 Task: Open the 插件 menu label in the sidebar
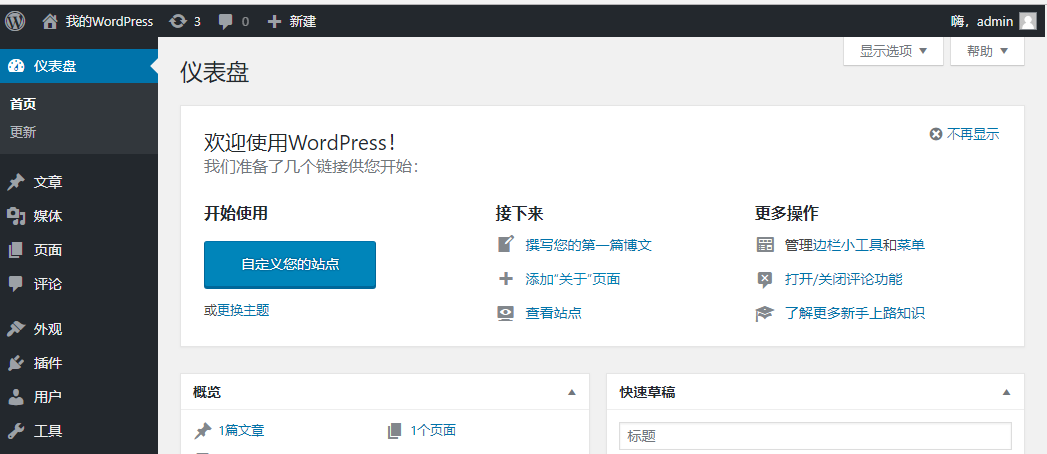(48, 363)
